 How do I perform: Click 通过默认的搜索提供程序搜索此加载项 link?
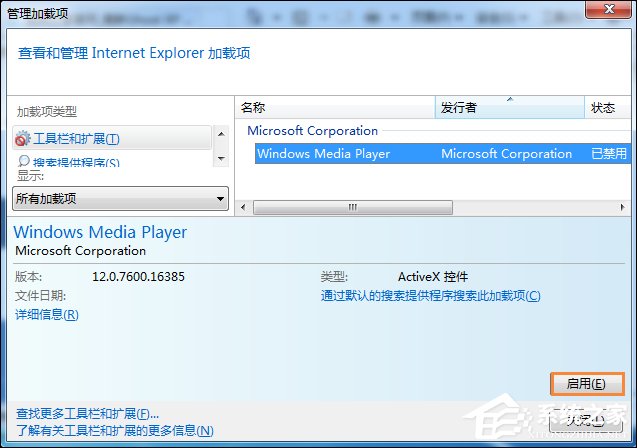pyautogui.click(x=430, y=296)
